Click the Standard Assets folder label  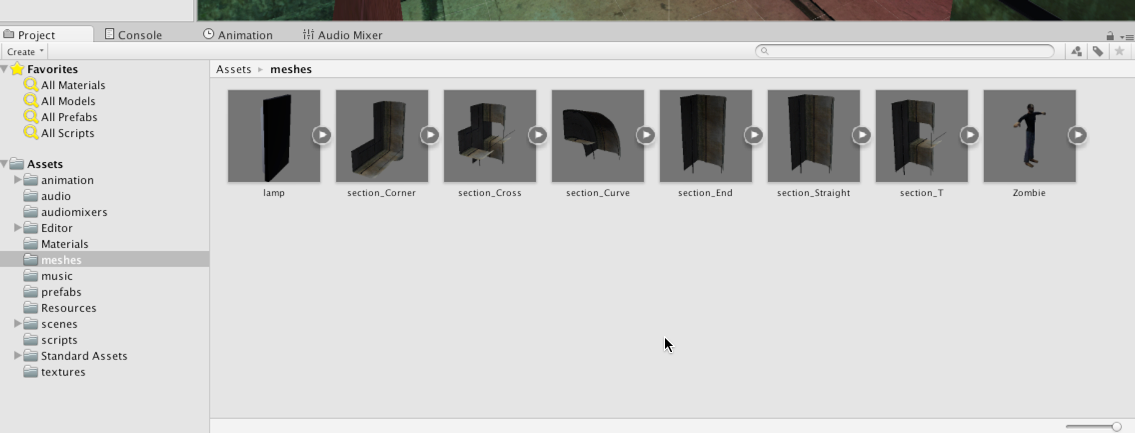[84, 356]
